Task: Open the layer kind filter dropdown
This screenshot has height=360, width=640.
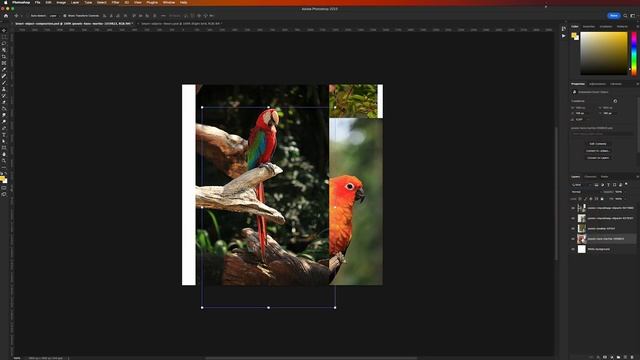Action: click(581, 185)
